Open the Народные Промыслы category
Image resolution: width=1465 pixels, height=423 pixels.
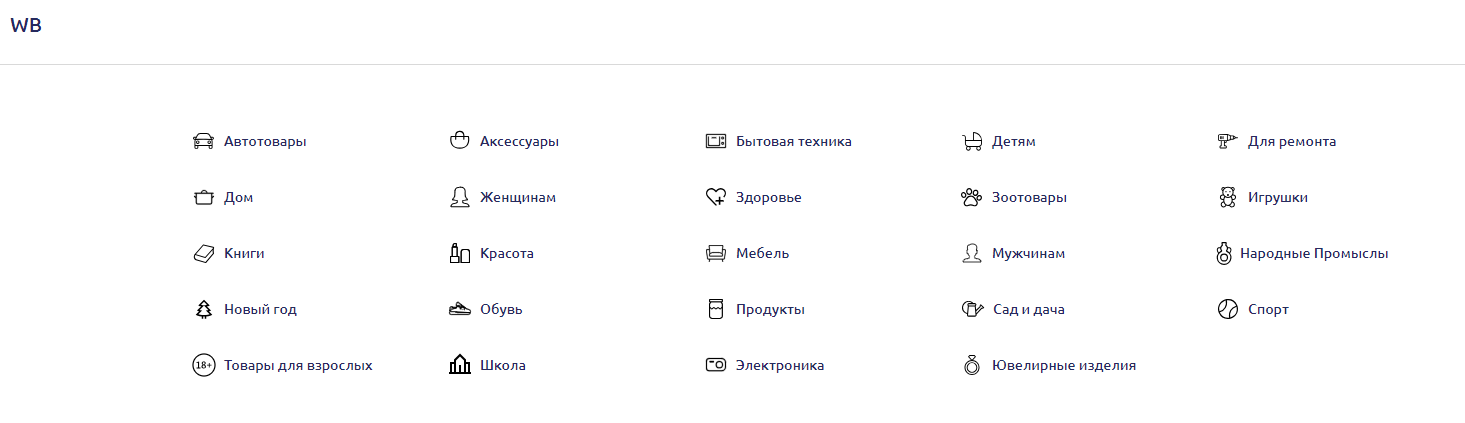click(1313, 253)
